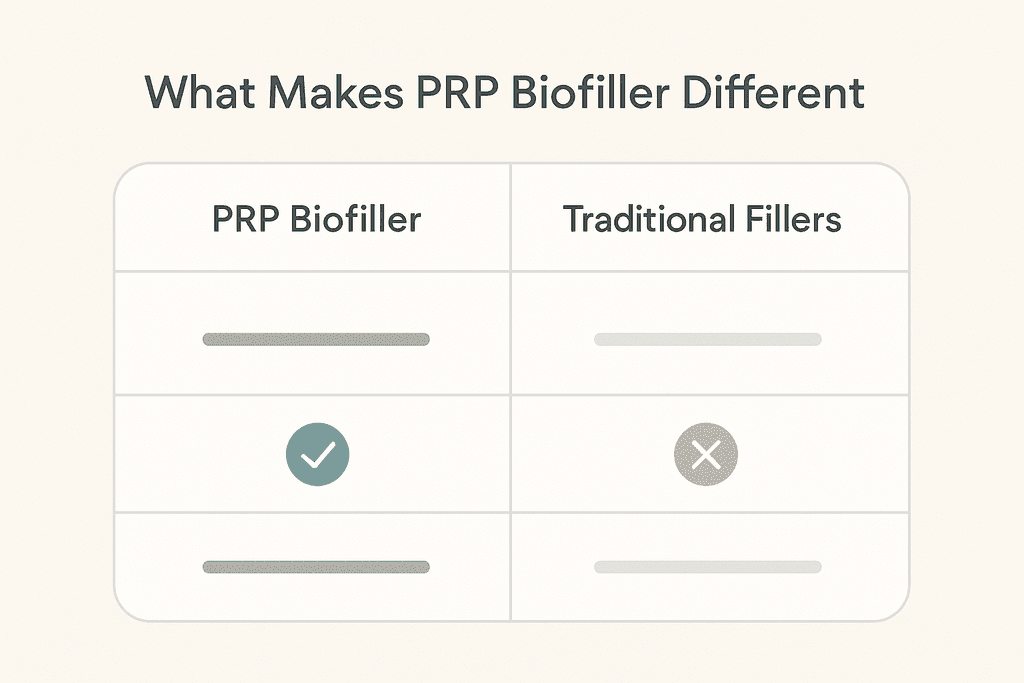Select the "Traditional Fillers" column header
Screen dimensions: 1024x683
[x=702, y=218]
